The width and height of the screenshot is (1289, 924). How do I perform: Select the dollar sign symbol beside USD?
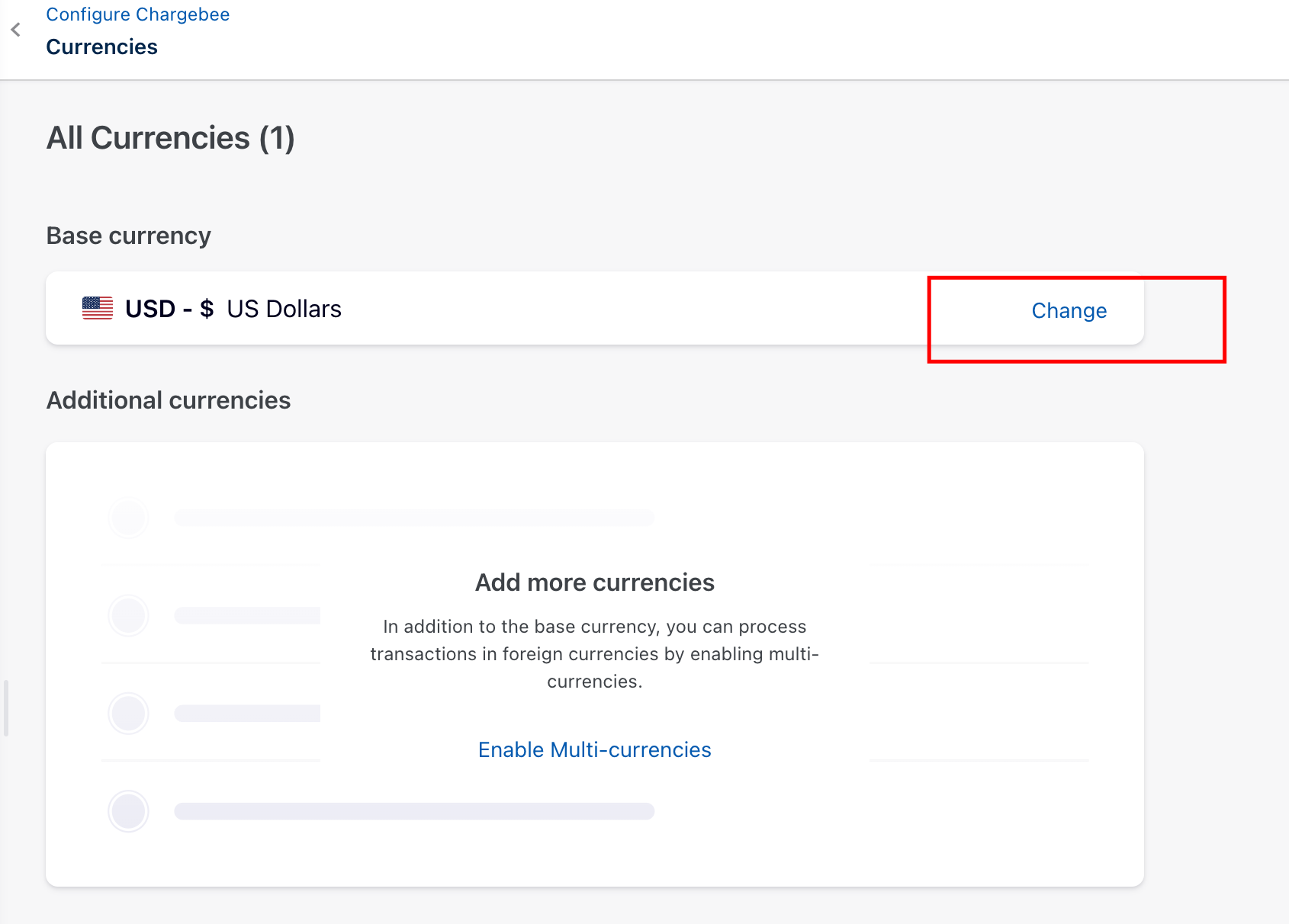[206, 309]
